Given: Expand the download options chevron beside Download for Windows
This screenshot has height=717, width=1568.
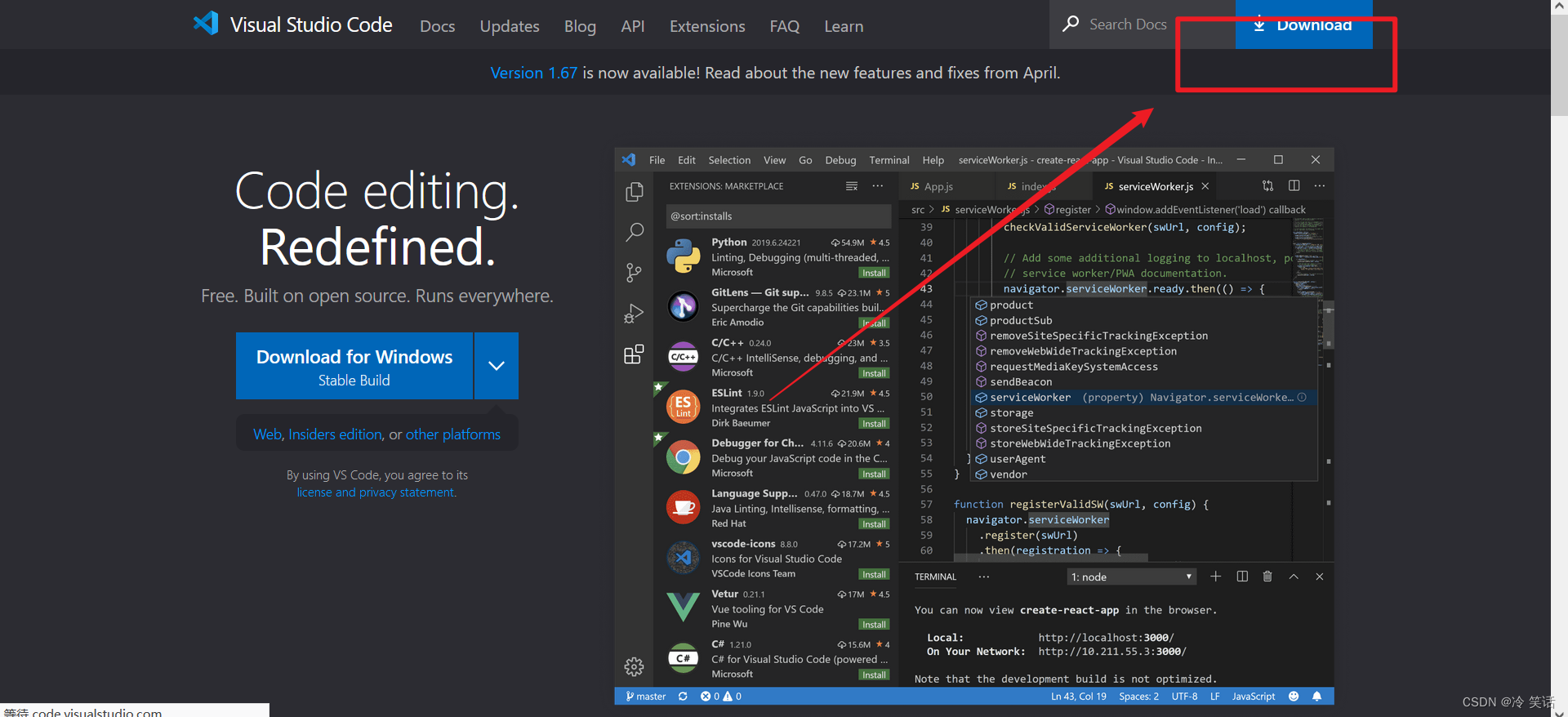Looking at the screenshot, I should (x=497, y=366).
